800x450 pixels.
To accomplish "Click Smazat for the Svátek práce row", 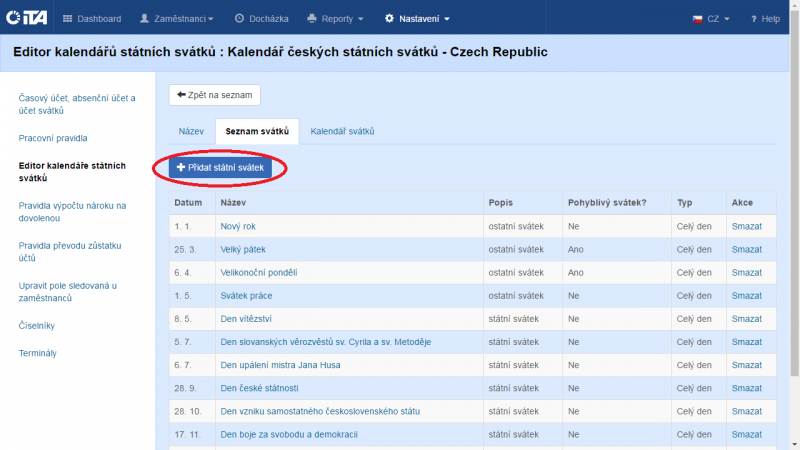I will tap(746, 296).
